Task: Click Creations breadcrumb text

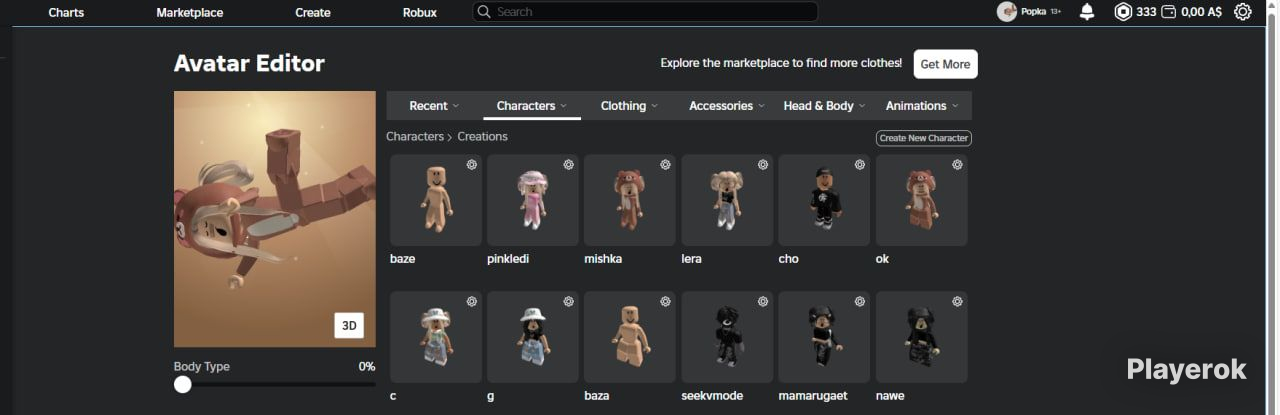Action: 483,137
